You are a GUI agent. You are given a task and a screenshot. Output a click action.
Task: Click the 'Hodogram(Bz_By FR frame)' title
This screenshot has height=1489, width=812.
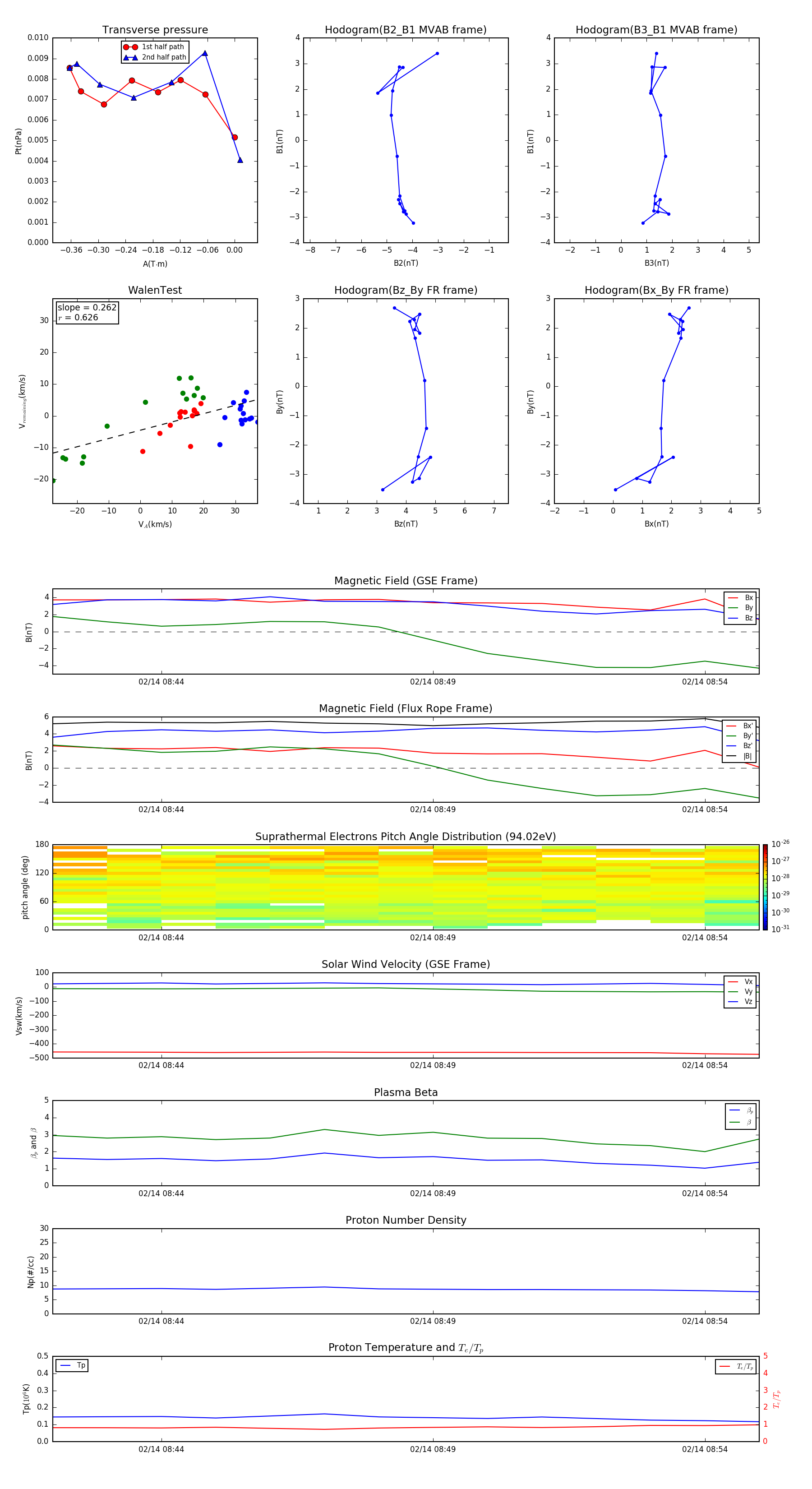pyautogui.click(x=406, y=290)
